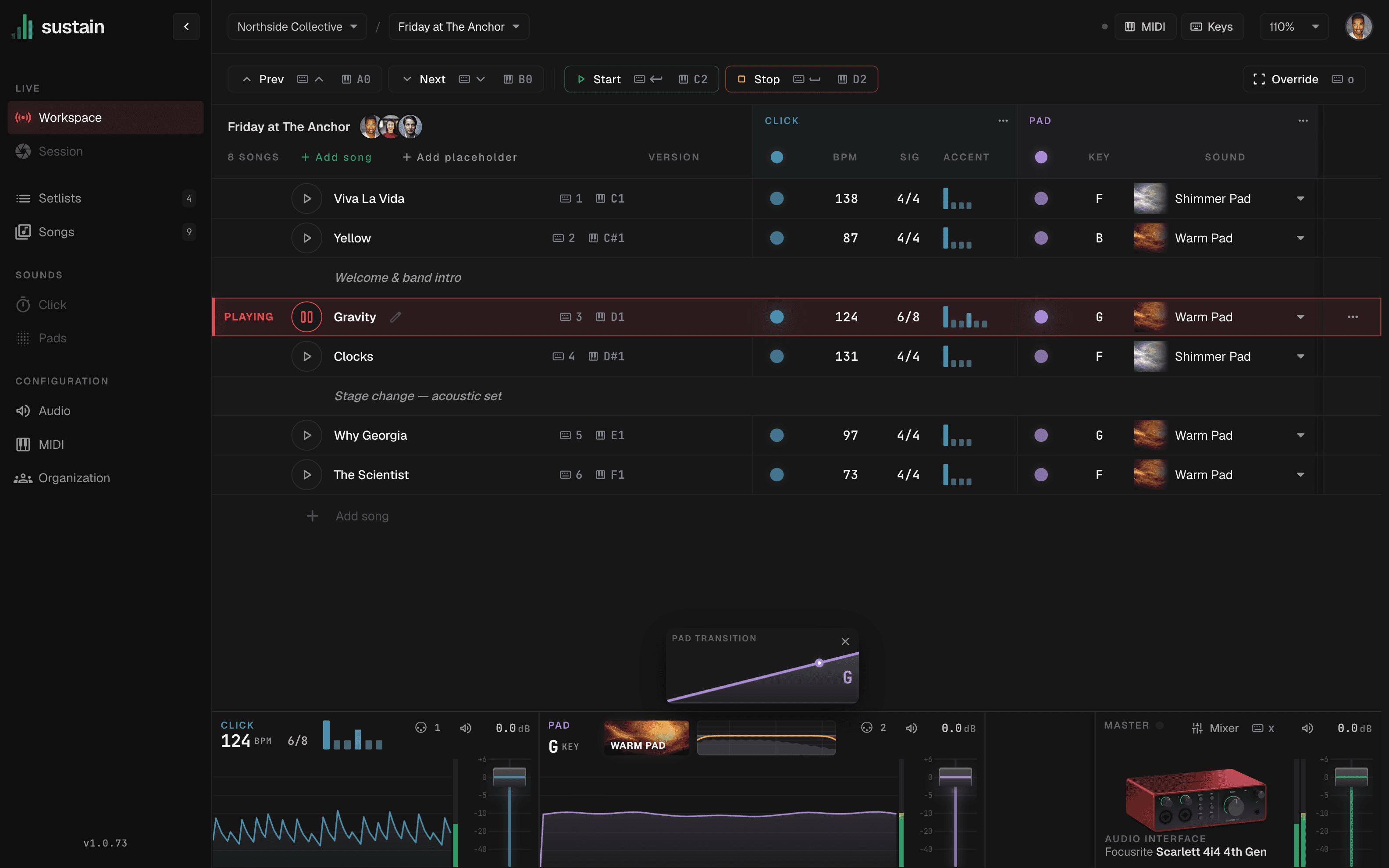Viewport: 1389px width, 868px height.
Task: Click the green Add song link
Action: point(336,157)
